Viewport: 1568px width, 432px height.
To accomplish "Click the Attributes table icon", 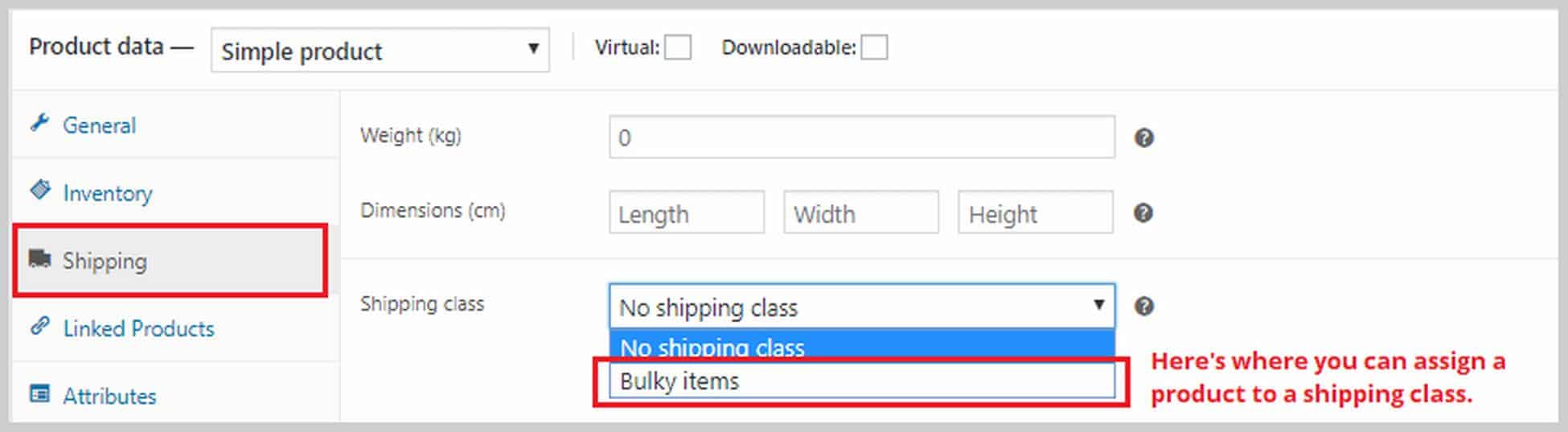I will [x=39, y=393].
